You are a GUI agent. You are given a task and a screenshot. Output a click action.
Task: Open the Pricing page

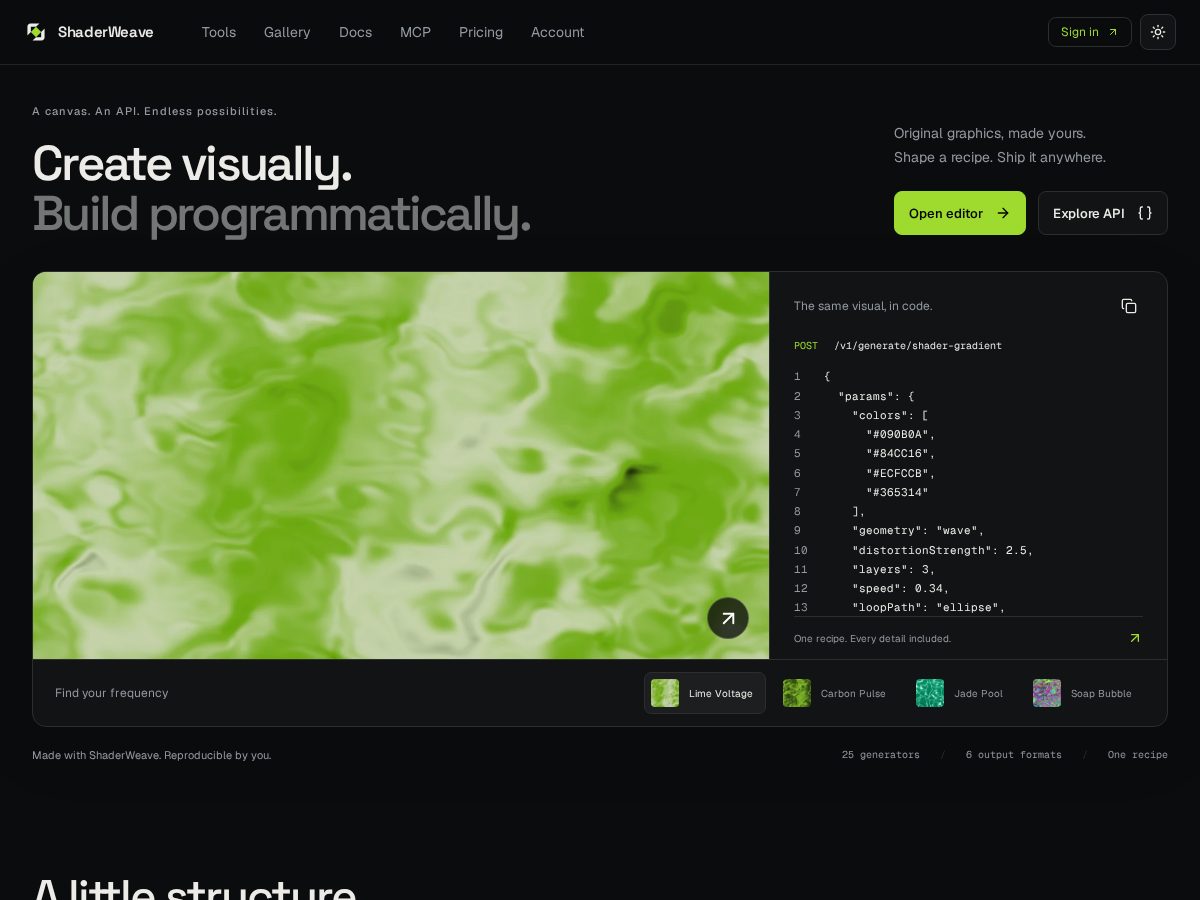pos(481,32)
